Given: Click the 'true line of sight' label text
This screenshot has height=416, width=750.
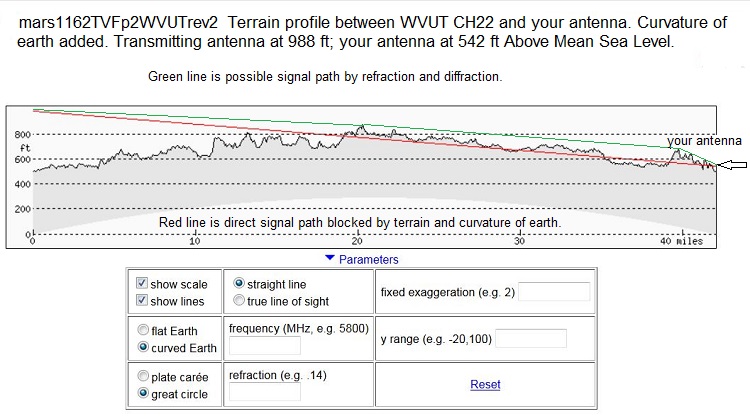Looking at the screenshot, I should 288,302.
